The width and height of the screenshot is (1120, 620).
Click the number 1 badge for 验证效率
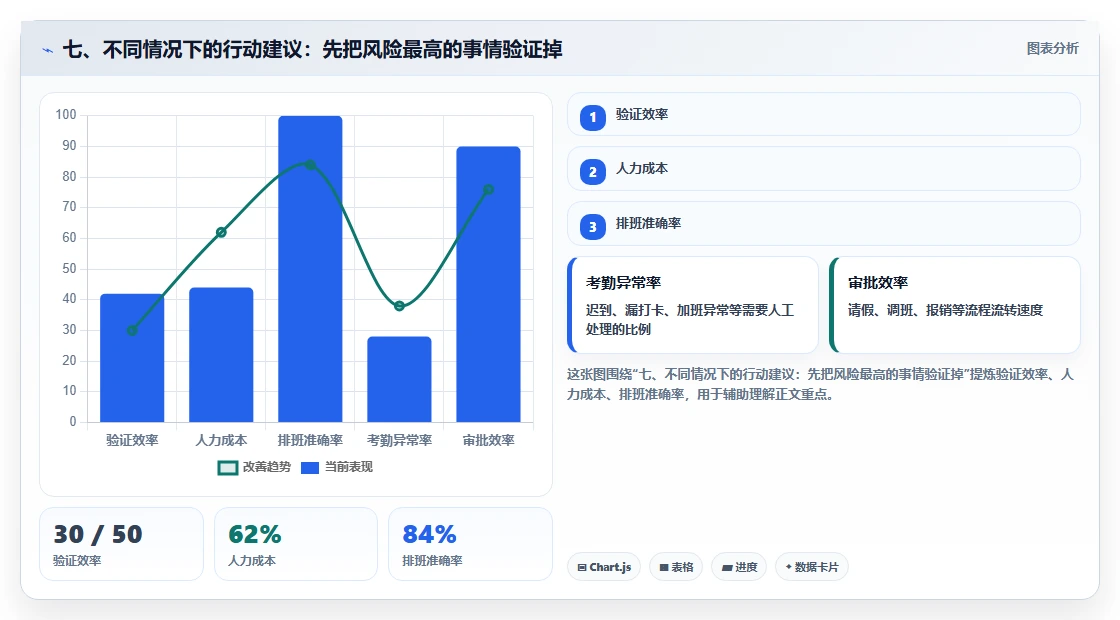click(593, 117)
